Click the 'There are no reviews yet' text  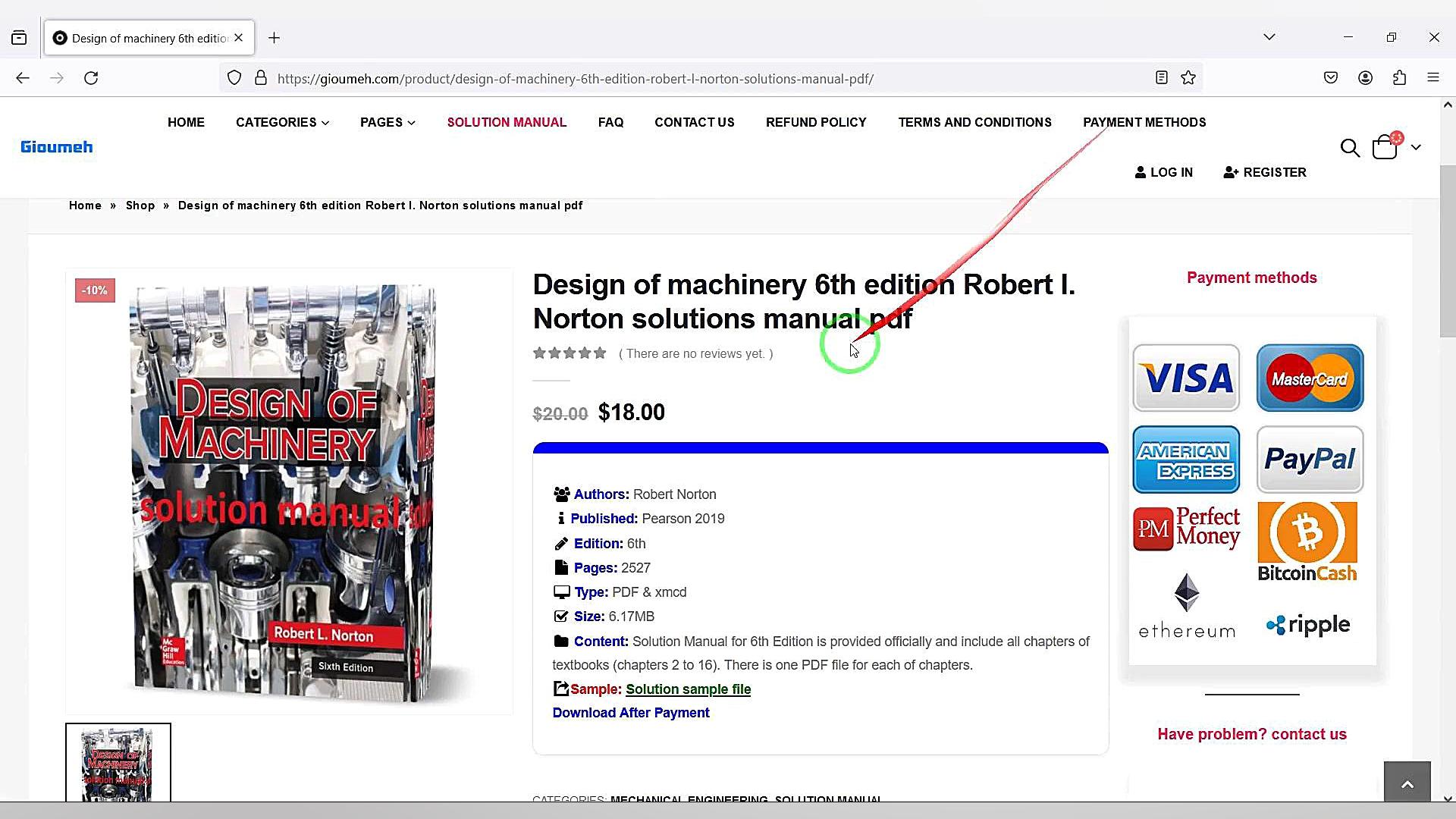696,353
